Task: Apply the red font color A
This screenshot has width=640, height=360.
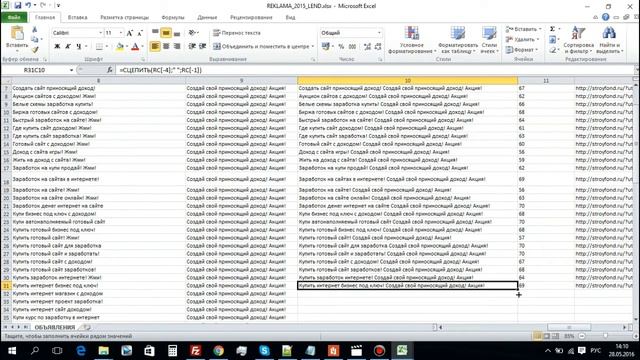Action: [135, 47]
